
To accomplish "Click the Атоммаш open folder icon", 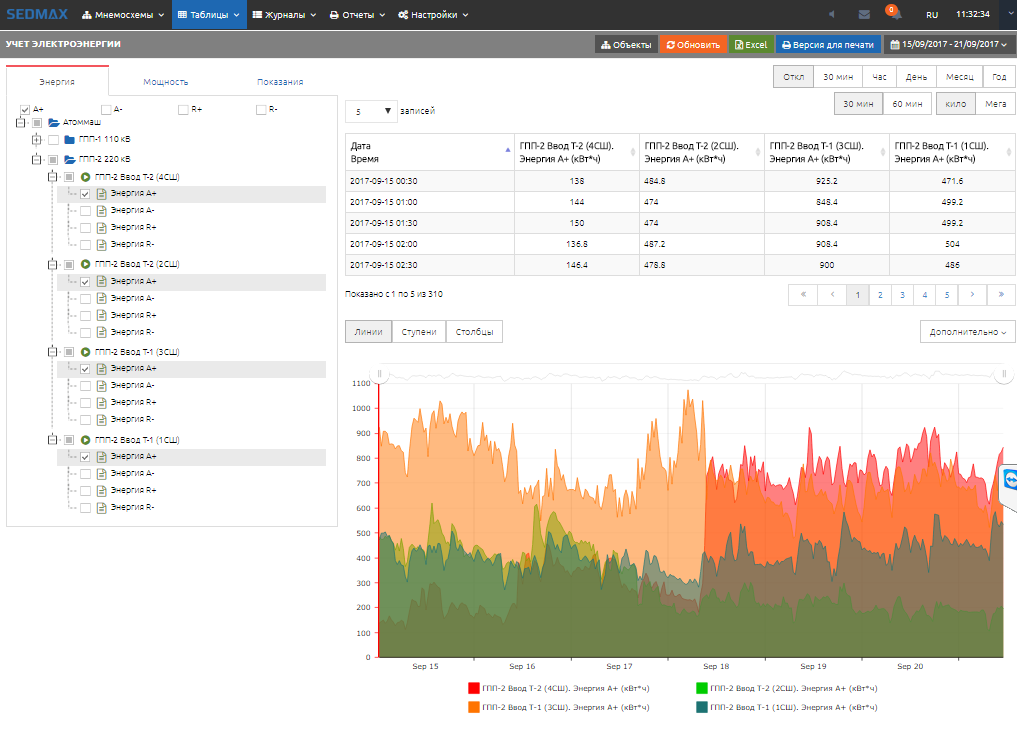I will click(54, 122).
